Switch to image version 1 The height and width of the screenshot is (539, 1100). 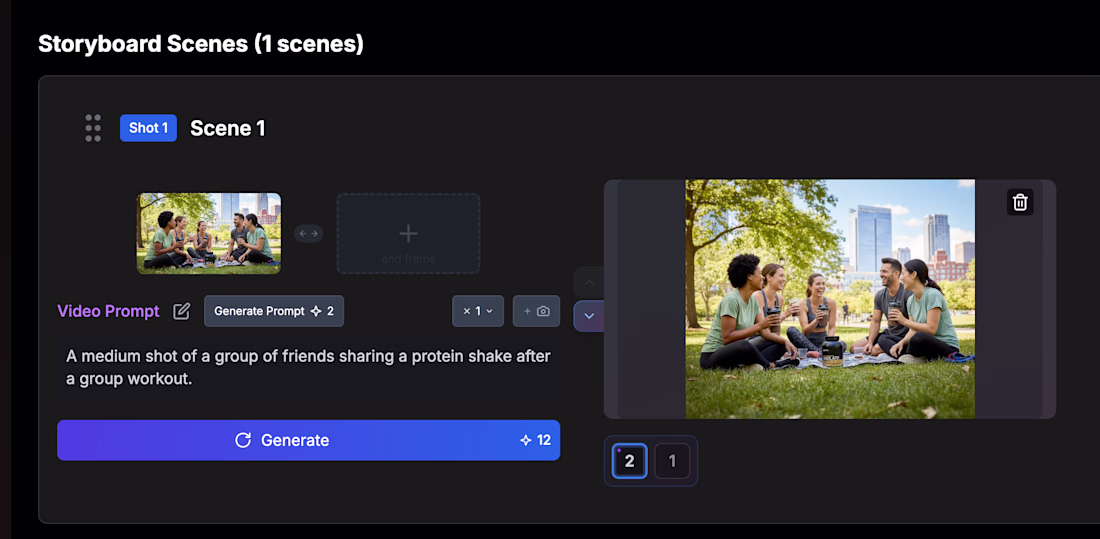pyautogui.click(x=672, y=461)
